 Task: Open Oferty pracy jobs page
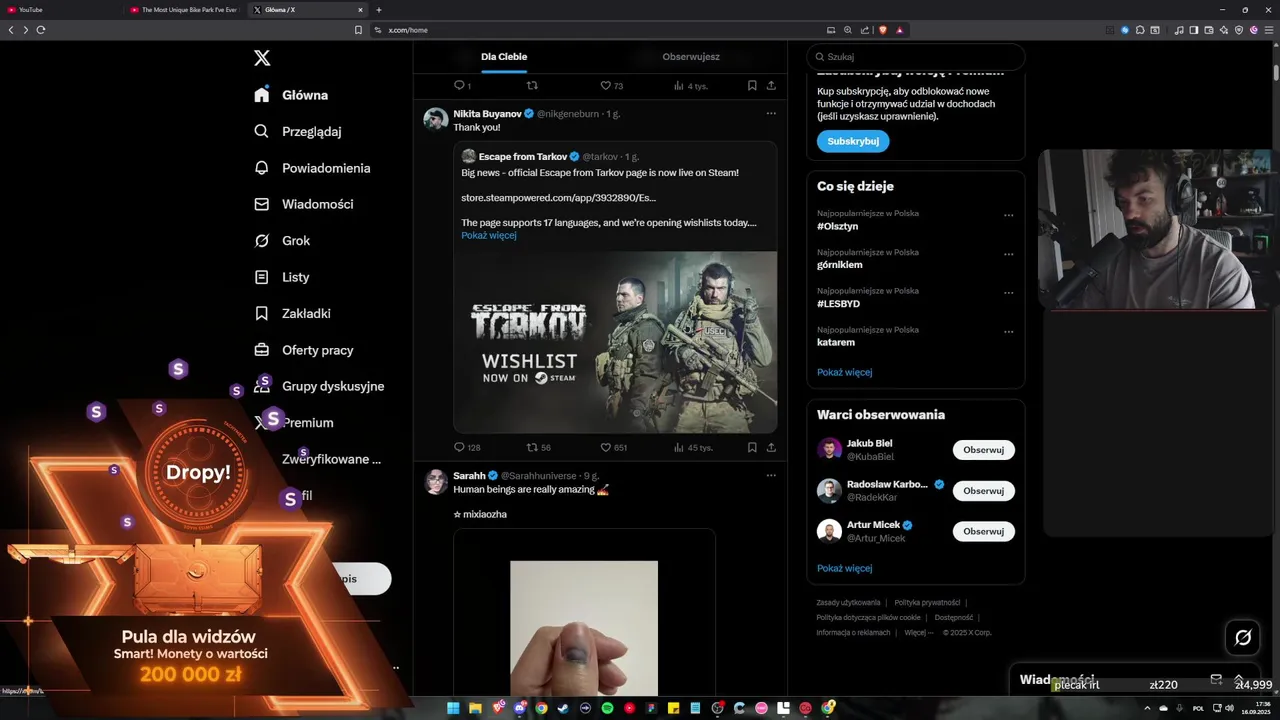click(303, 350)
